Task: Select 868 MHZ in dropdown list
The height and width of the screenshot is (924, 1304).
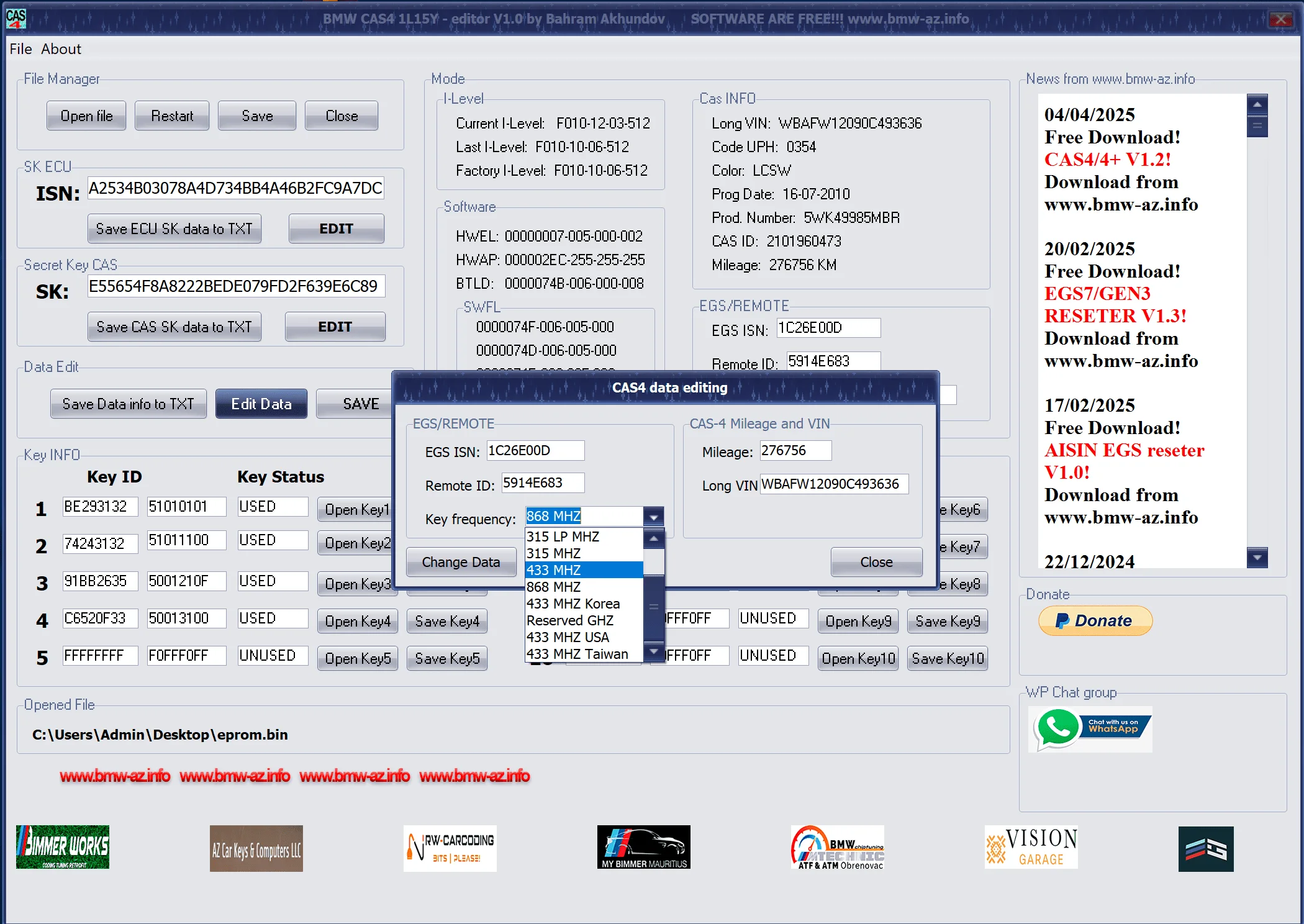Action: point(584,587)
